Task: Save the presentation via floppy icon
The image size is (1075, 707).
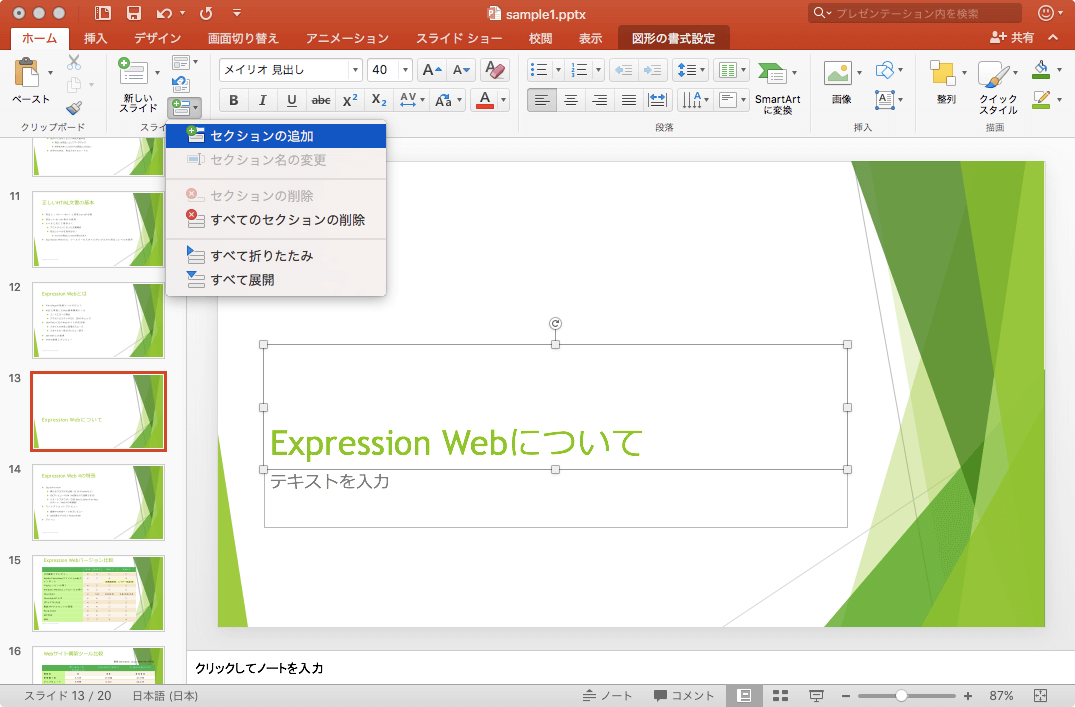Action: pos(134,13)
